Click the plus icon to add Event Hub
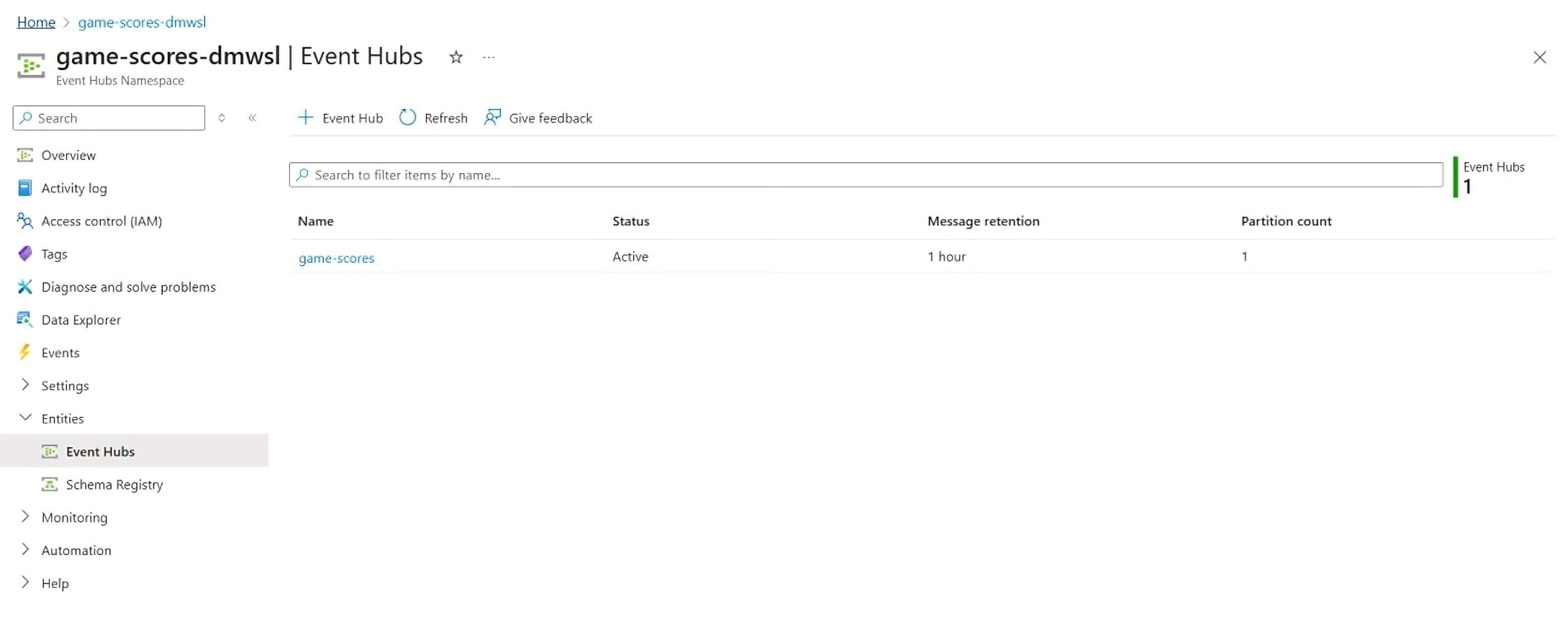This screenshot has height=618, width=1568. [x=305, y=117]
